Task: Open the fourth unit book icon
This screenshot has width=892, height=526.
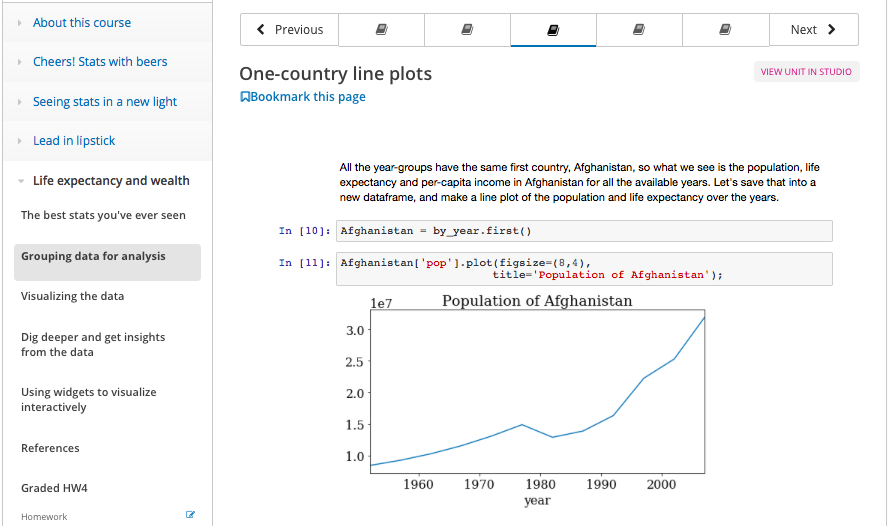Action: point(639,30)
